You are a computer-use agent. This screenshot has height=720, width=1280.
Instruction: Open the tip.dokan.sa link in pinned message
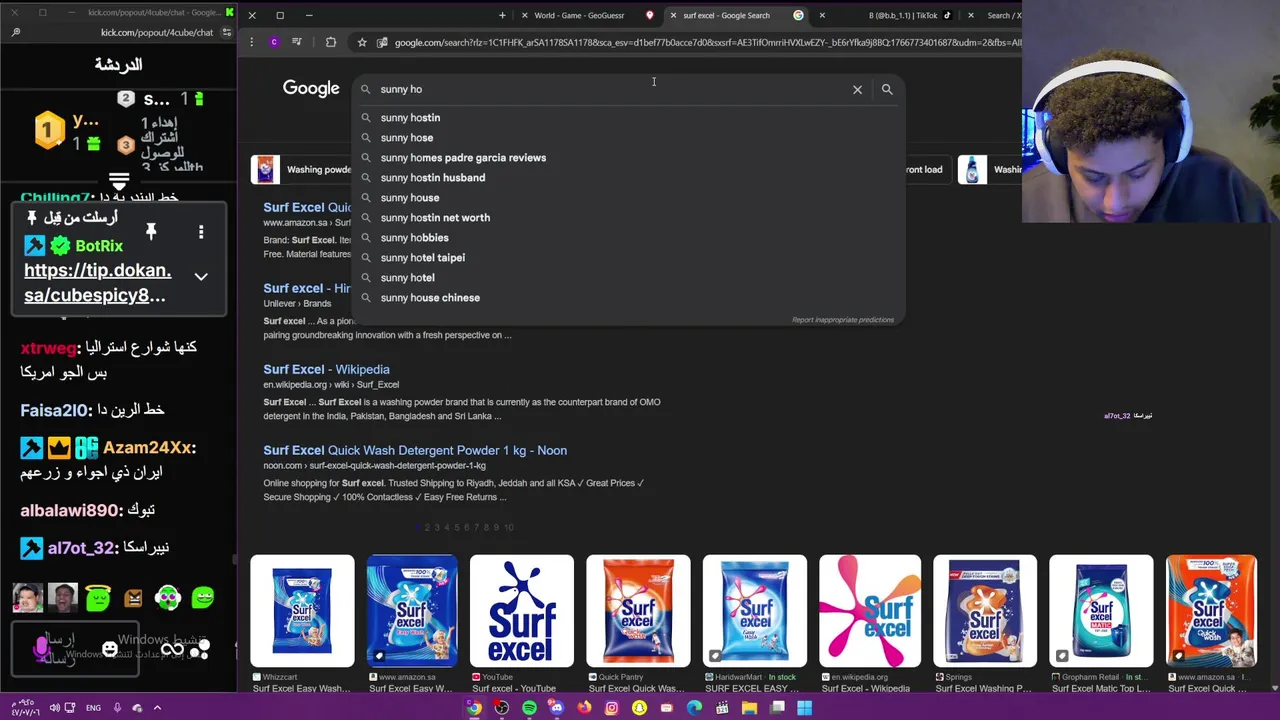point(97,283)
